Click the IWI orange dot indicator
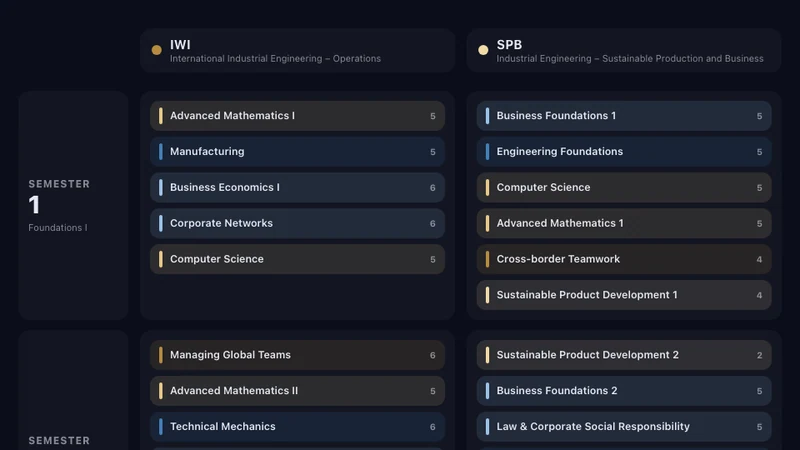 click(157, 50)
